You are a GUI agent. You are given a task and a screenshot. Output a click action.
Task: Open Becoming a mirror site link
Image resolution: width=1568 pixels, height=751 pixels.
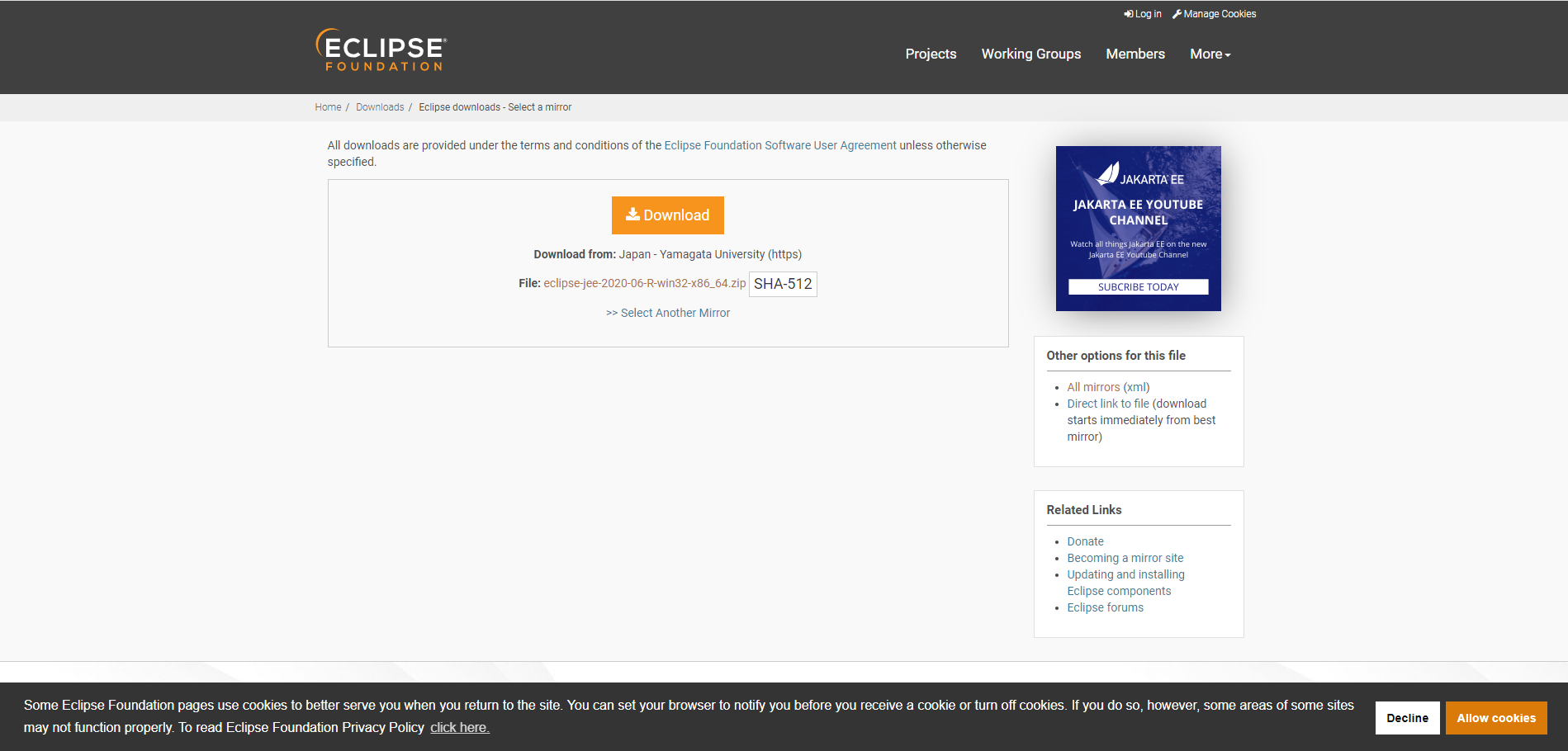tap(1125, 558)
